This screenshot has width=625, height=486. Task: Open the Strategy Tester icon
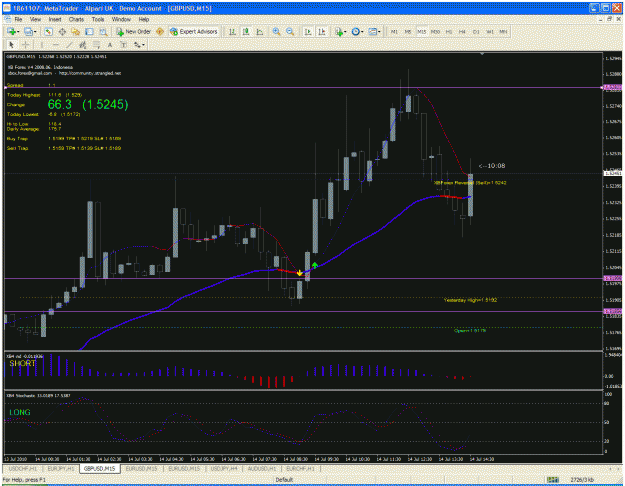click(103, 31)
